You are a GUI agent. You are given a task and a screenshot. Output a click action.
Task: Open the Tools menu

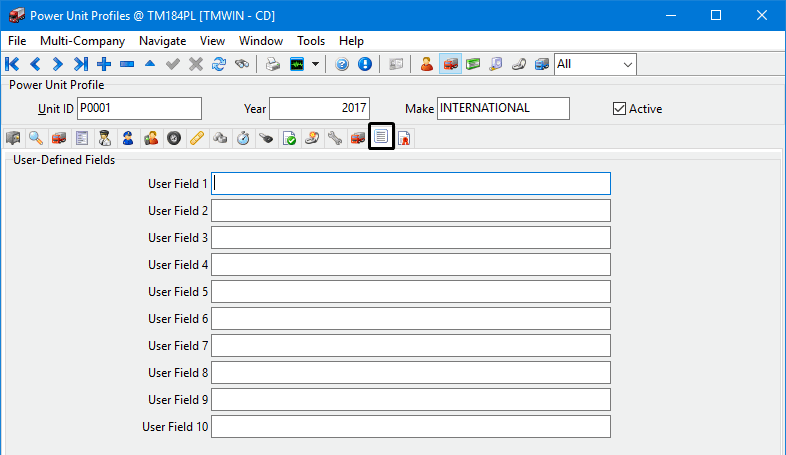(x=311, y=41)
